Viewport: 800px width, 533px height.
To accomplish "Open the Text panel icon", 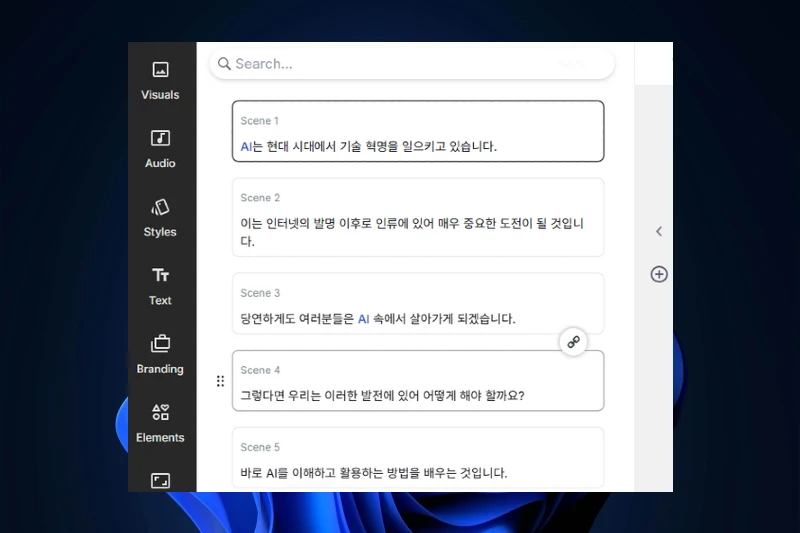I will [x=160, y=275].
